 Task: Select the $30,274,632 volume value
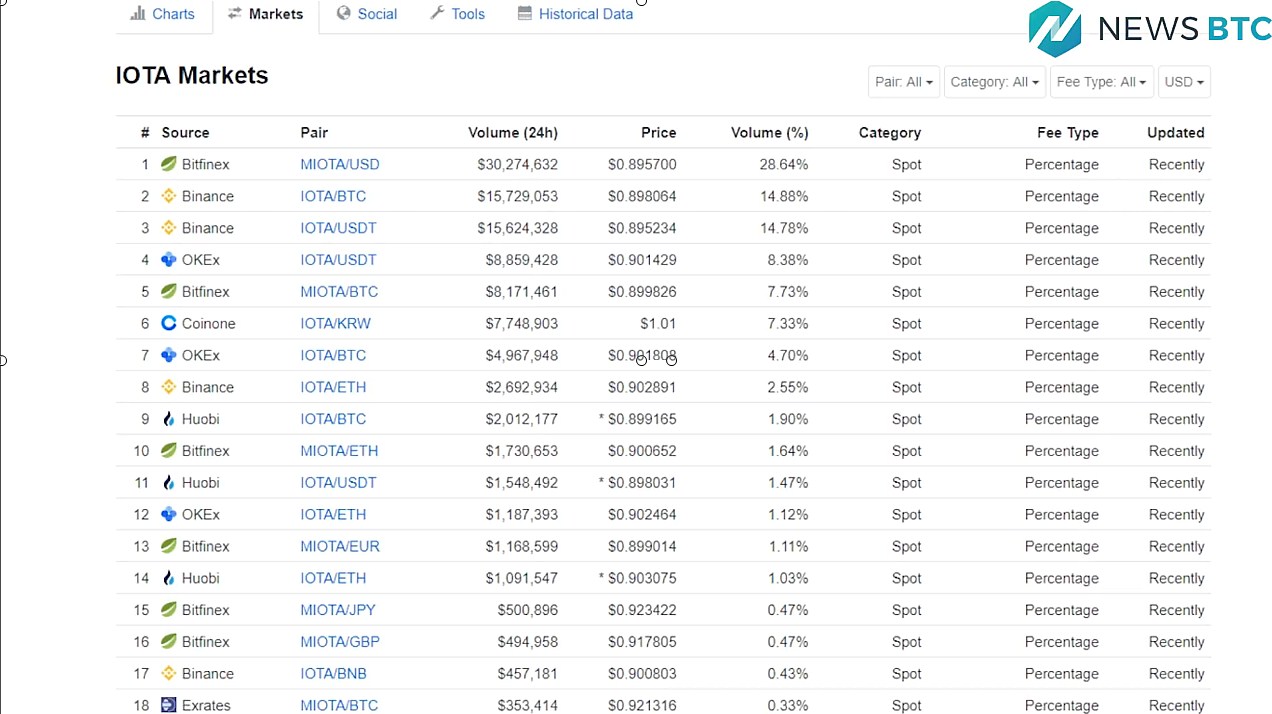[518, 164]
